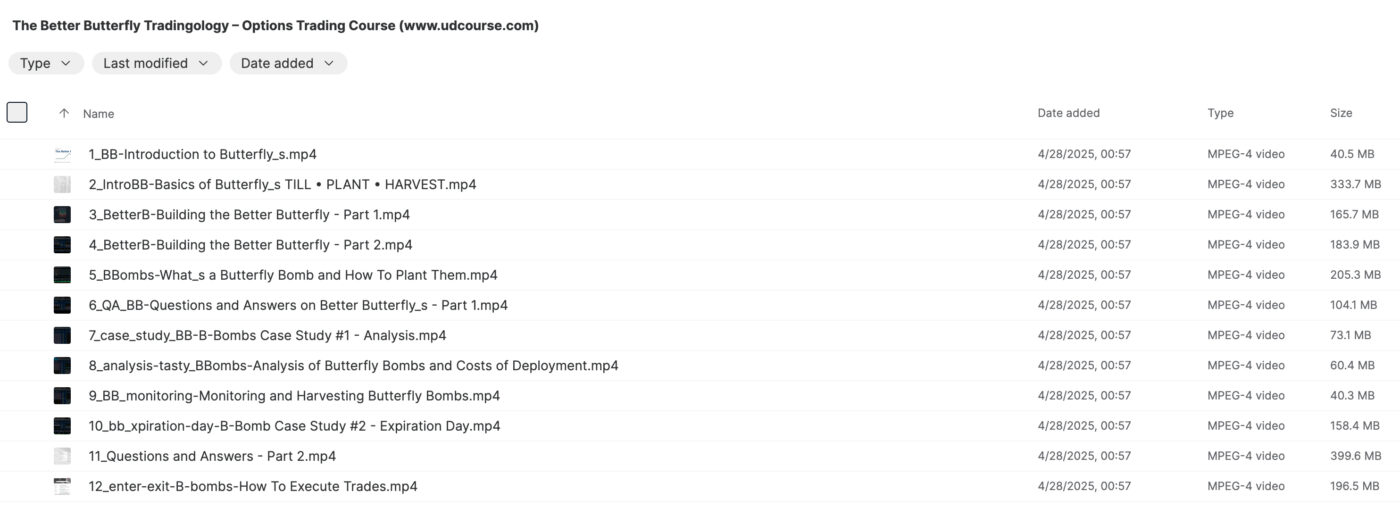The image size is (1400, 516).
Task: Expand the Last modified filter dropdown
Action: 156,63
